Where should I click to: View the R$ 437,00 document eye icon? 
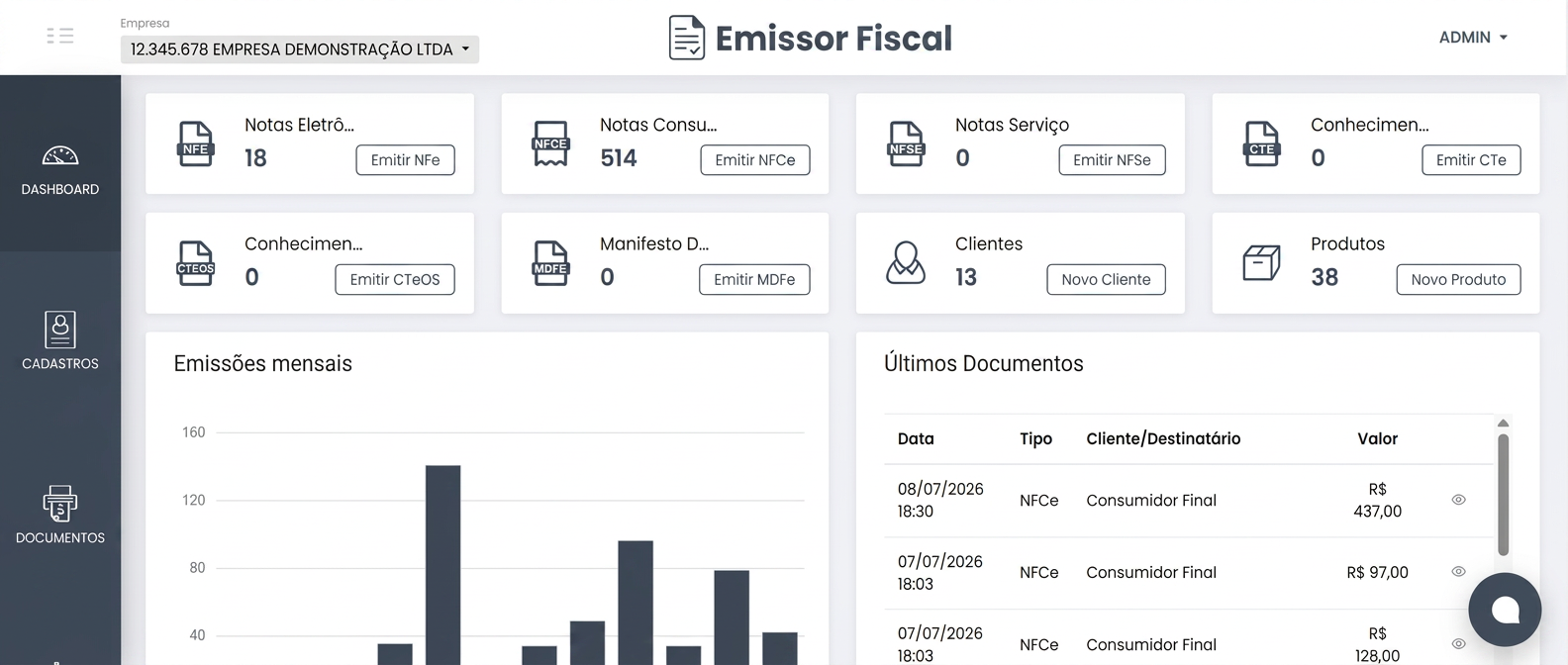(1458, 500)
